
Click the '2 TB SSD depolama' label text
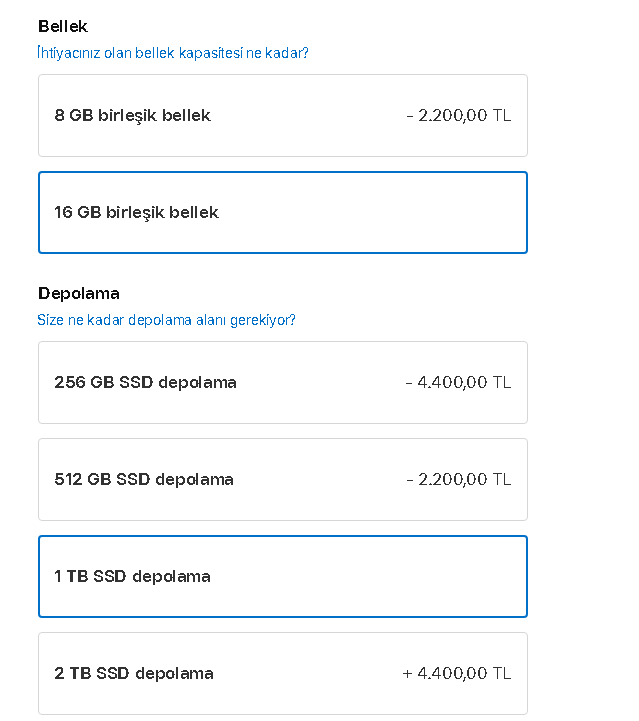click(x=134, y=674)
